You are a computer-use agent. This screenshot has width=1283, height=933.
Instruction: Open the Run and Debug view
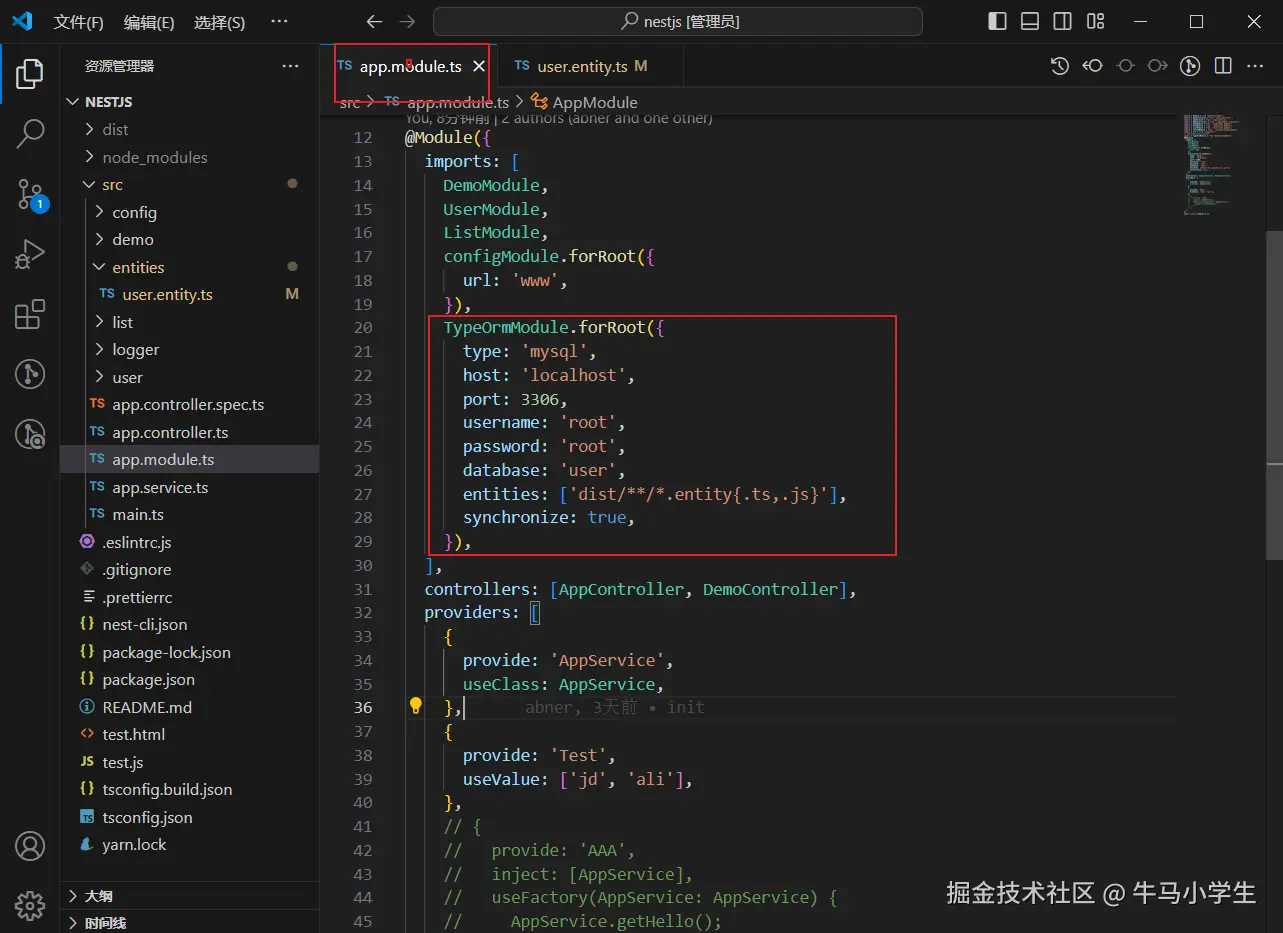click(x=30, y=255)
